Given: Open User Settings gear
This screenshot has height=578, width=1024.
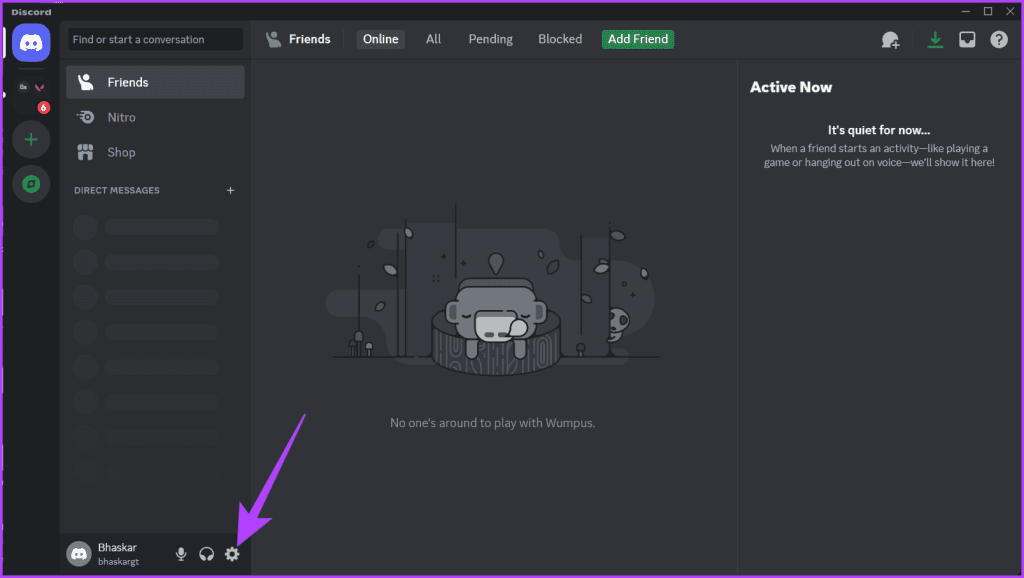Looking at the screenshot, I should click(232, 553).
